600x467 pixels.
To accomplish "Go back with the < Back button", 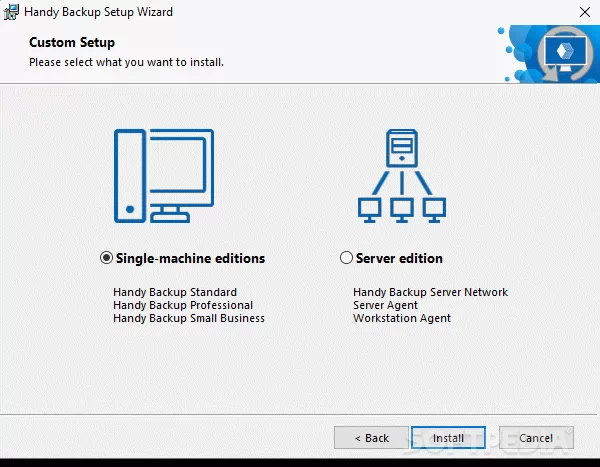I will coord(371,438).
